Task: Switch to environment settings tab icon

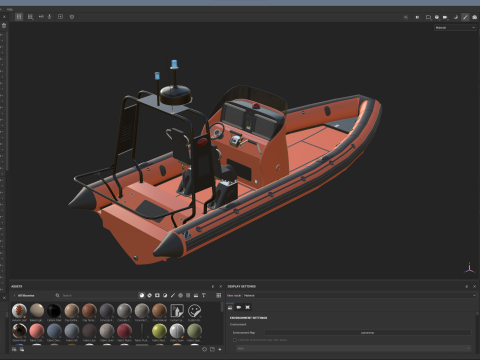Action: [x=230, y=307]
